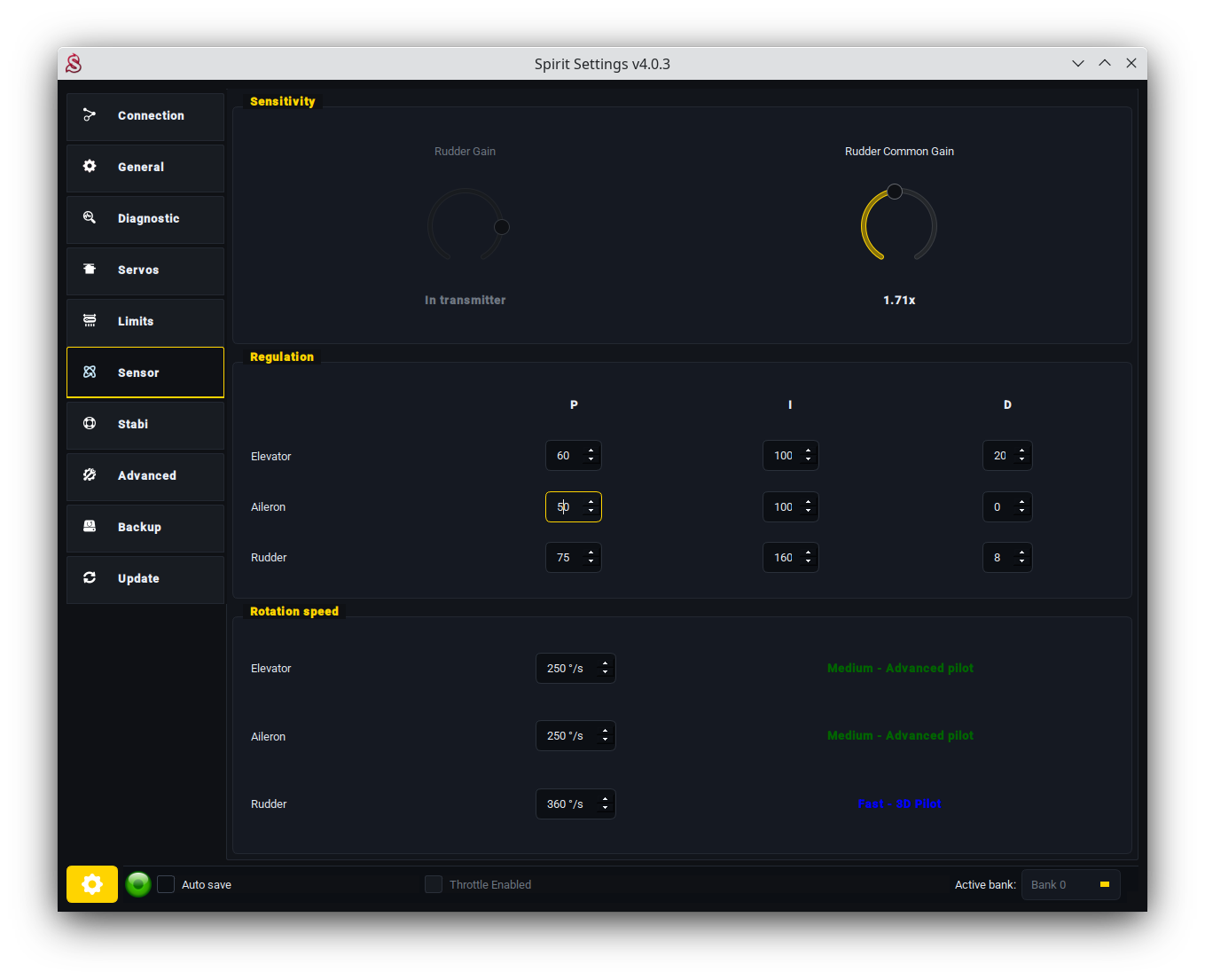Increase the Elevator rotation speed value
This screenshot has width=1205, height=980.
(605, 663)
